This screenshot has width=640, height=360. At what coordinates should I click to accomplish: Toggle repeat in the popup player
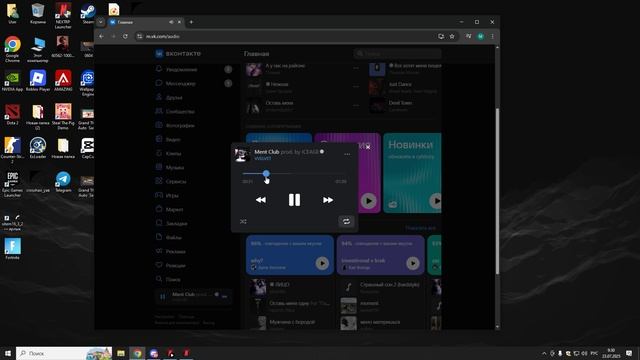346,221
